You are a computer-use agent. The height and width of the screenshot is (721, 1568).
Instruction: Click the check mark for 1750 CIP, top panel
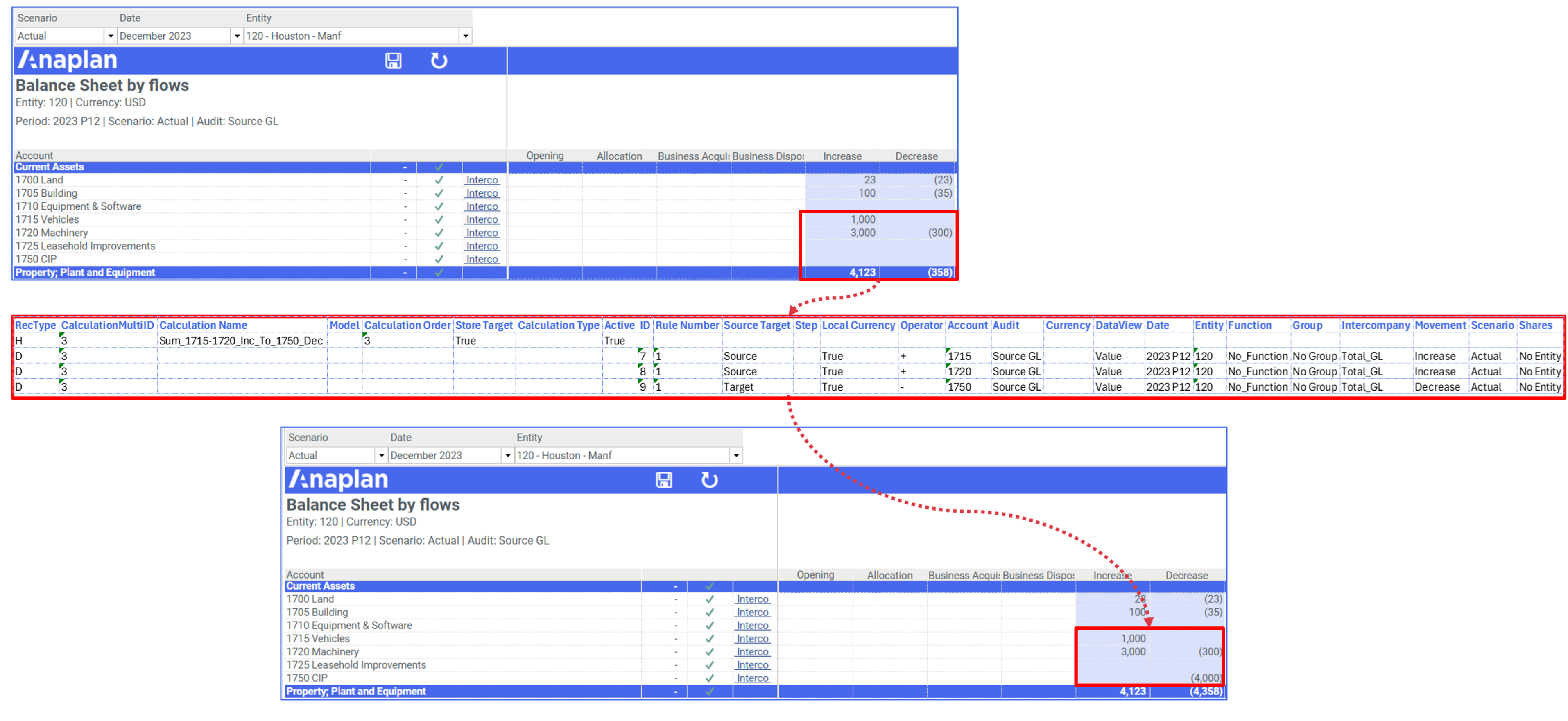(x=439, y=259)
